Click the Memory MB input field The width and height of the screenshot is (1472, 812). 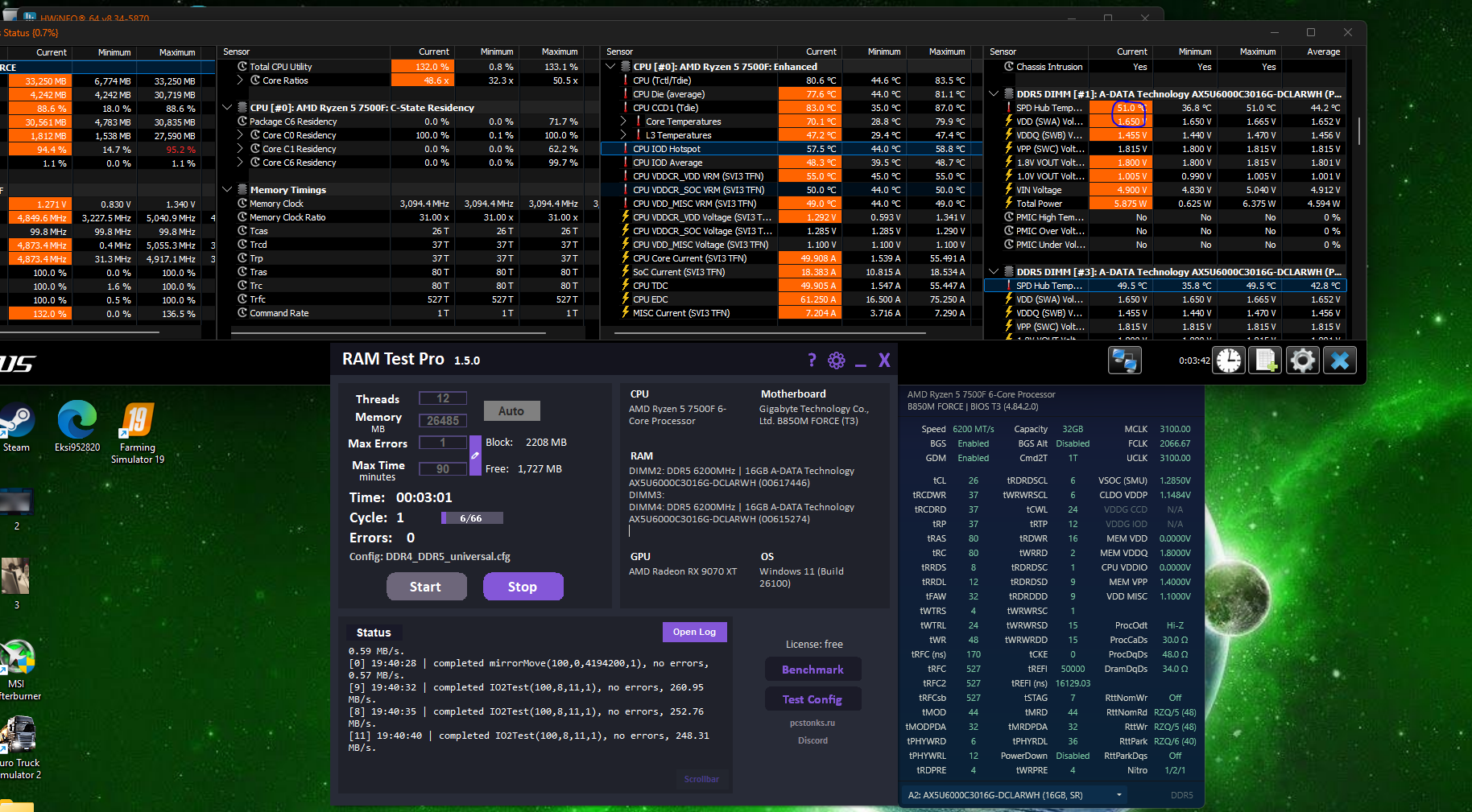[443, 421]
